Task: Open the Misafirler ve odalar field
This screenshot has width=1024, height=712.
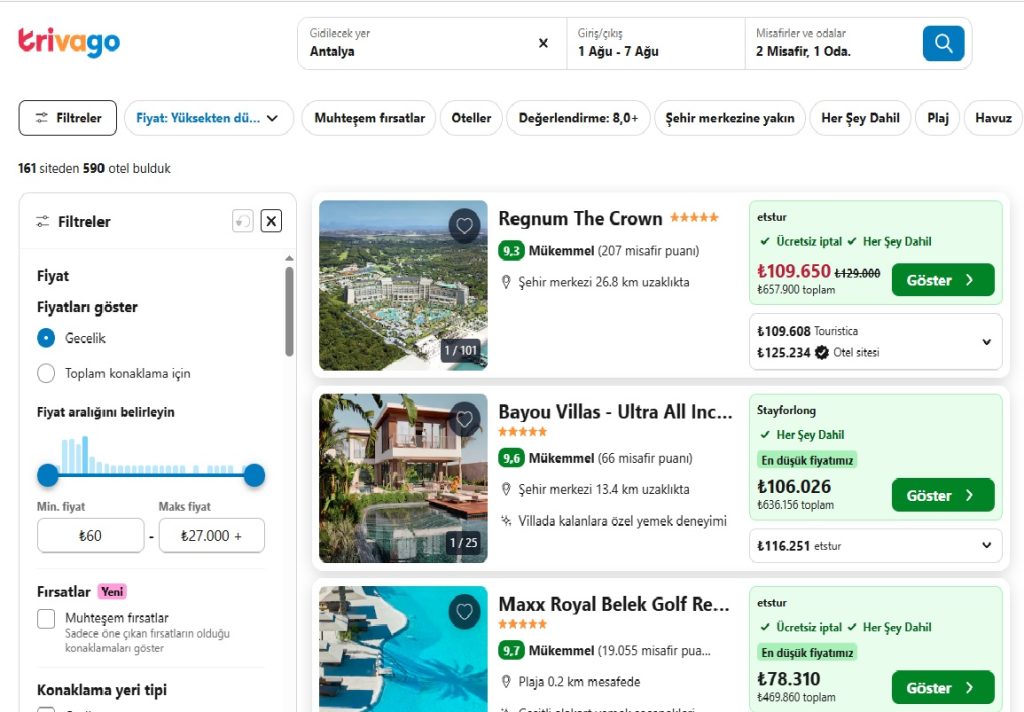Action: 833,43
